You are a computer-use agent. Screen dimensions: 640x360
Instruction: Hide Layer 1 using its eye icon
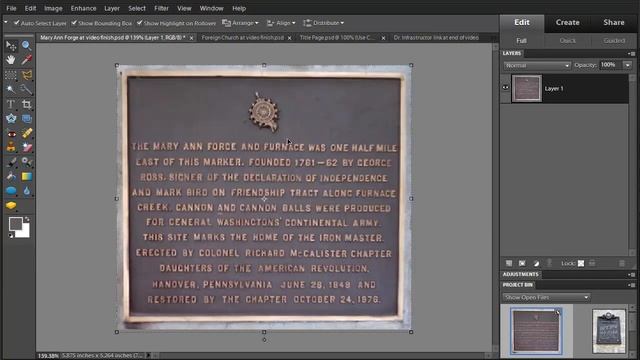pos(505,88)
